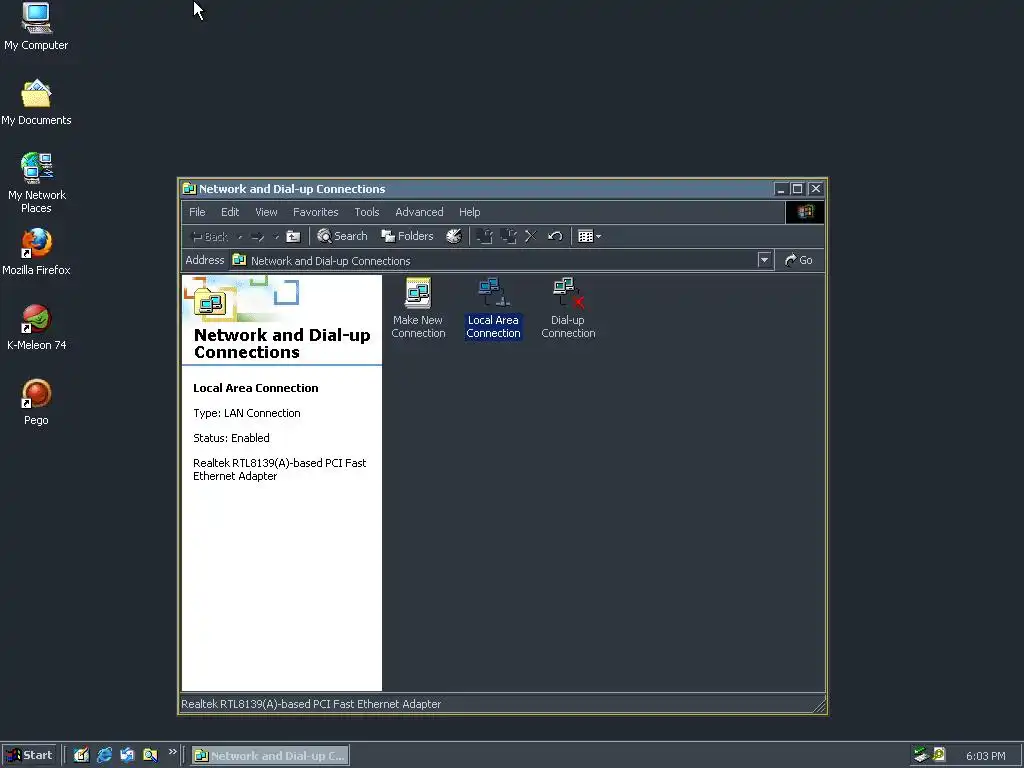Click the Delete X toolbar icon
This screenshot has width=1024, height=768.
pyautogui.click(x=531, y=236)
